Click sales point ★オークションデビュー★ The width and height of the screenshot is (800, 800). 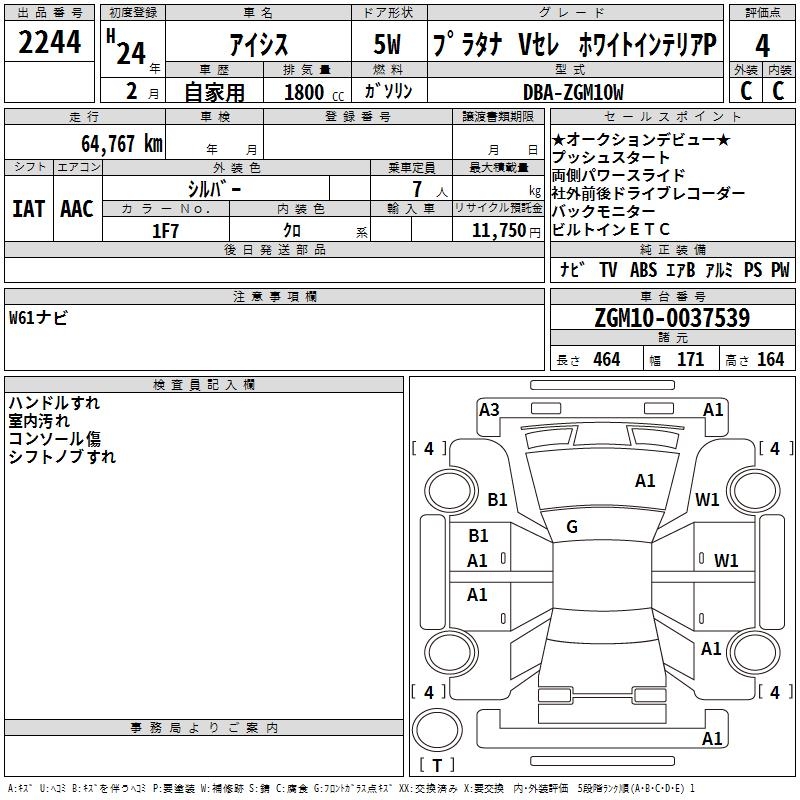pos(640,139)
